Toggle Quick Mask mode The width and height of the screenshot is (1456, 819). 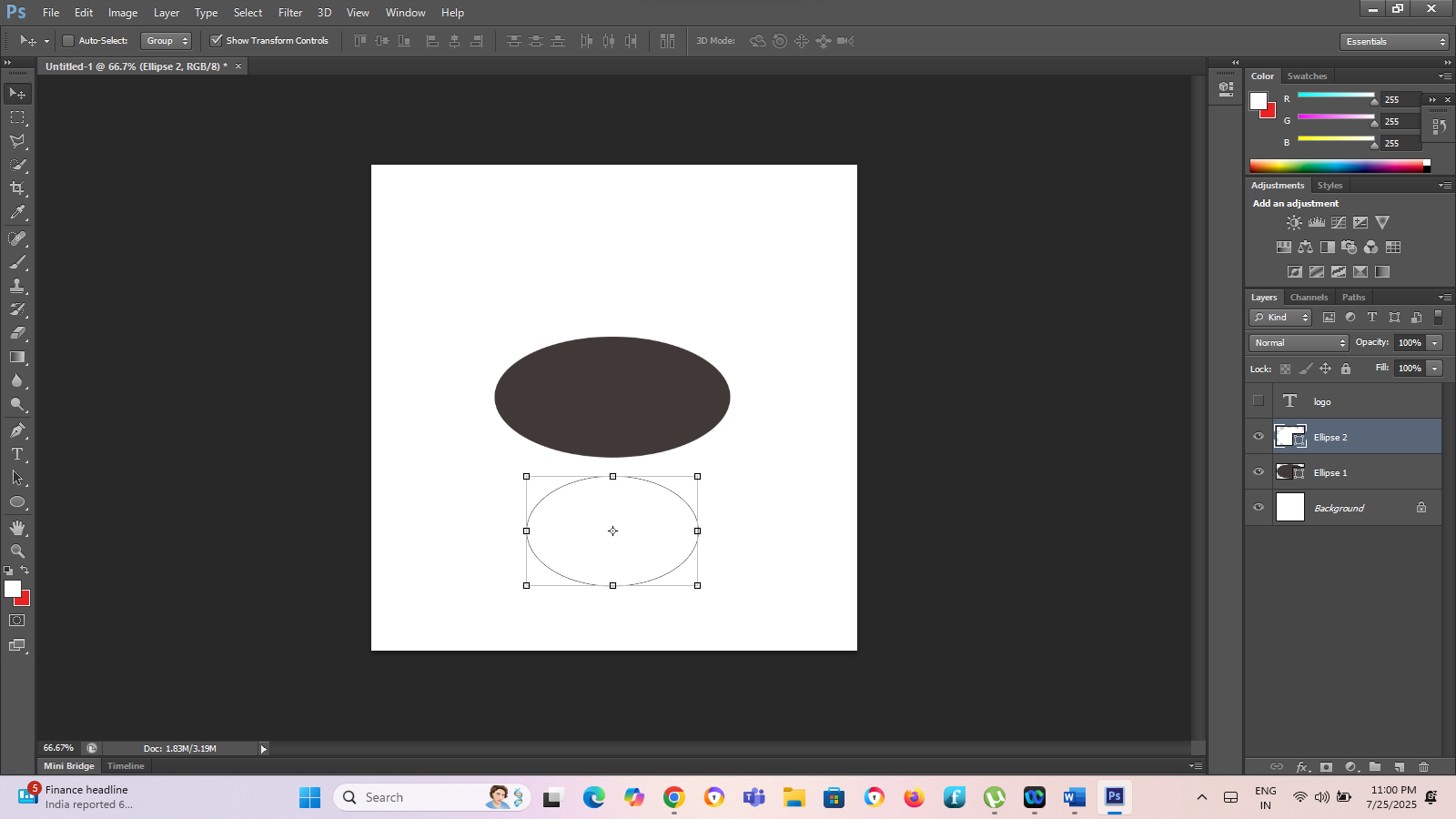click(x=17, y=621)
